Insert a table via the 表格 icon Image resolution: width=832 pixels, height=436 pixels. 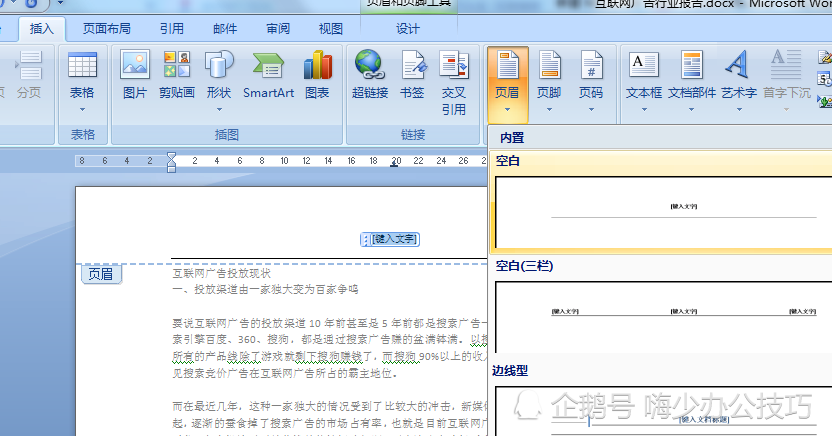(x=82, y=65)
